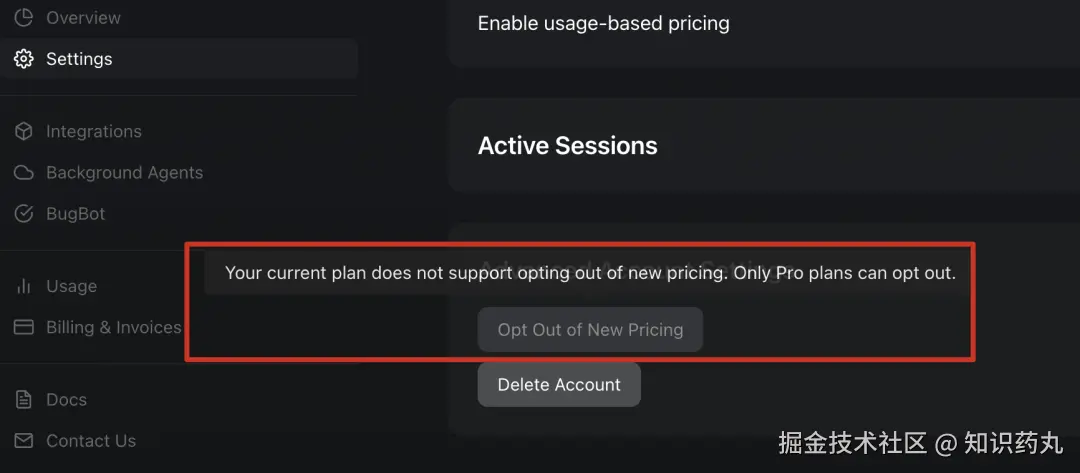This screenshot has width=1080, height=473.
Task: Go to the Integrations label
Action: (x=94, y=131)
